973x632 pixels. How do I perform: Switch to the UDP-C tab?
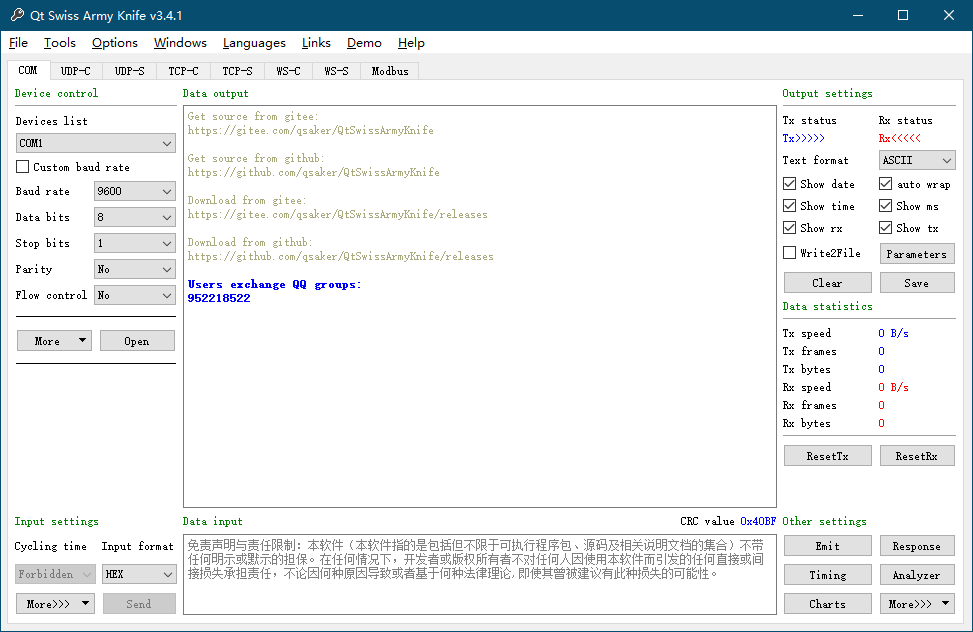click(x=76, y=71)
